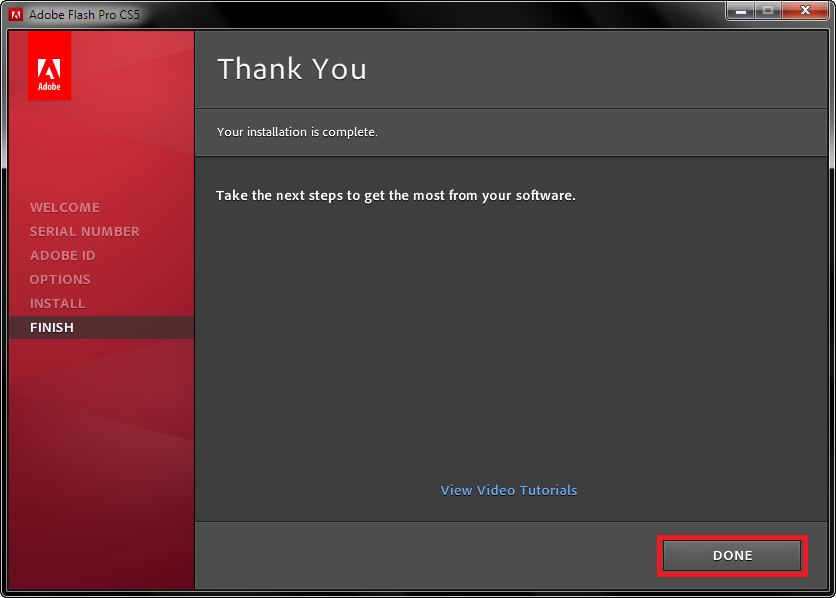Click 'Your installation is complete.' text
836x598 pixels.
(x=297, y=132)
